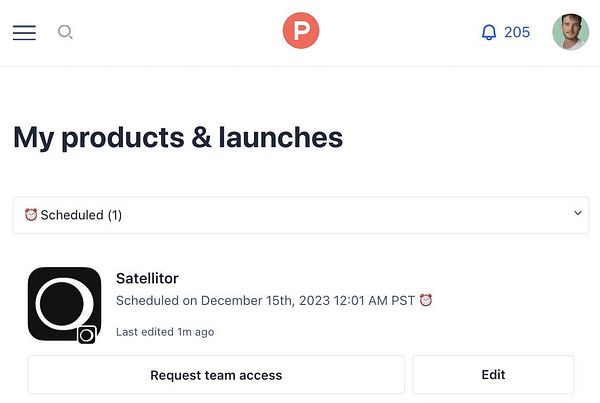Open the hamburger navigation menu
Image resolution: width=600 pixels, height=403 pixels.
click(x=24, y=32)
